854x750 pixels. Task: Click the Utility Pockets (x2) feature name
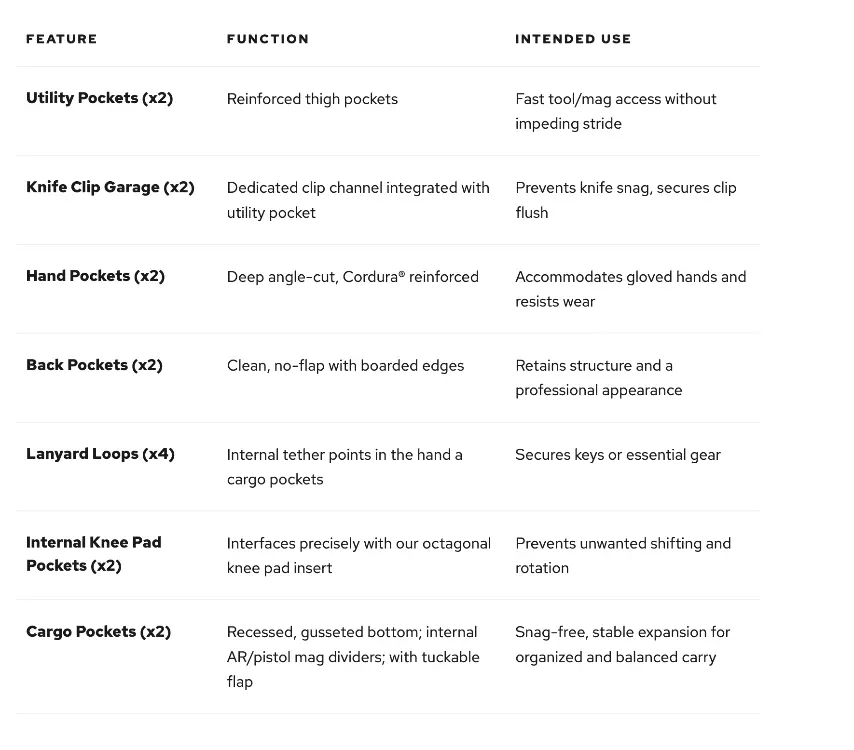[x=99, y=98]
